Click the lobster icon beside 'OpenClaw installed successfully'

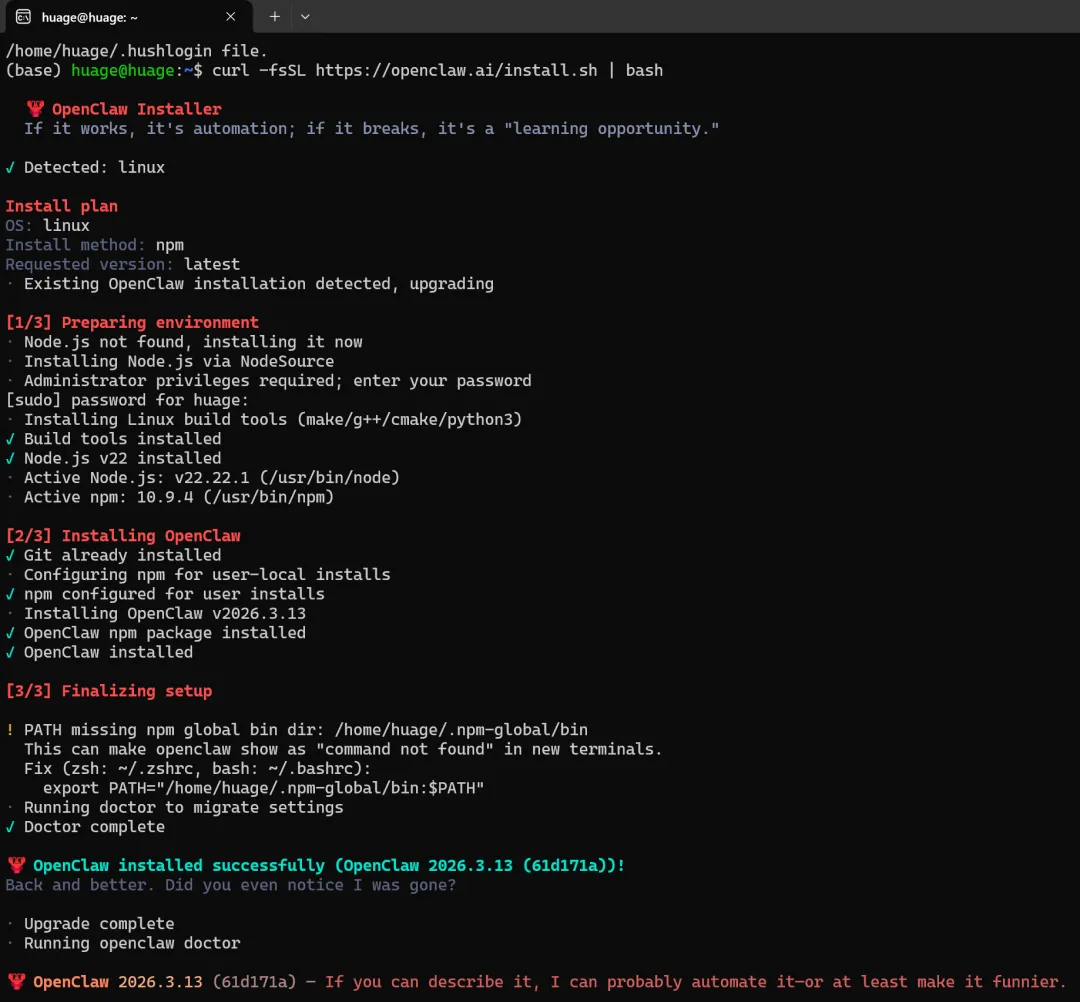coord(17,865)
